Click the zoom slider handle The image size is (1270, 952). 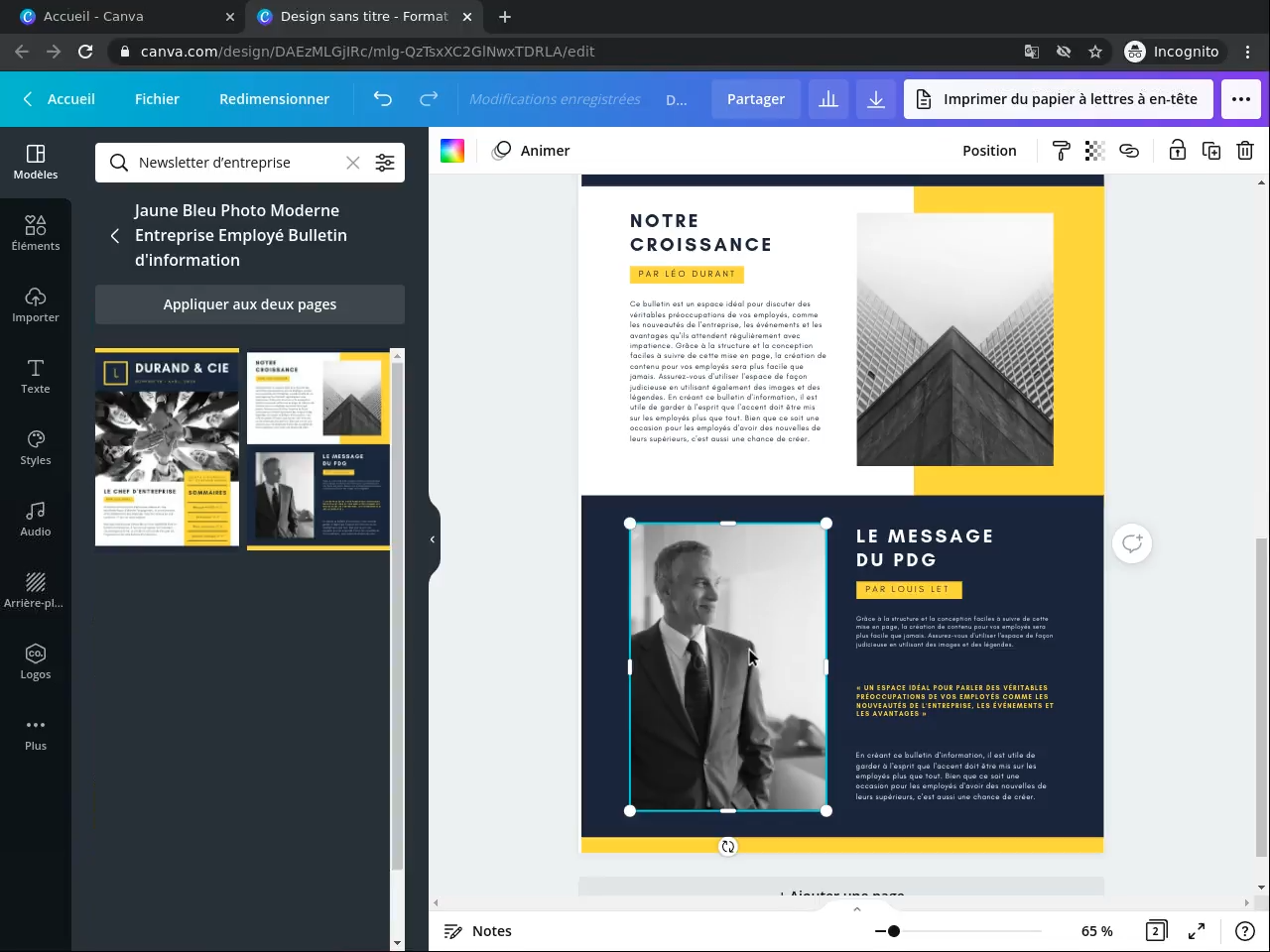click(x=894, y=931)
